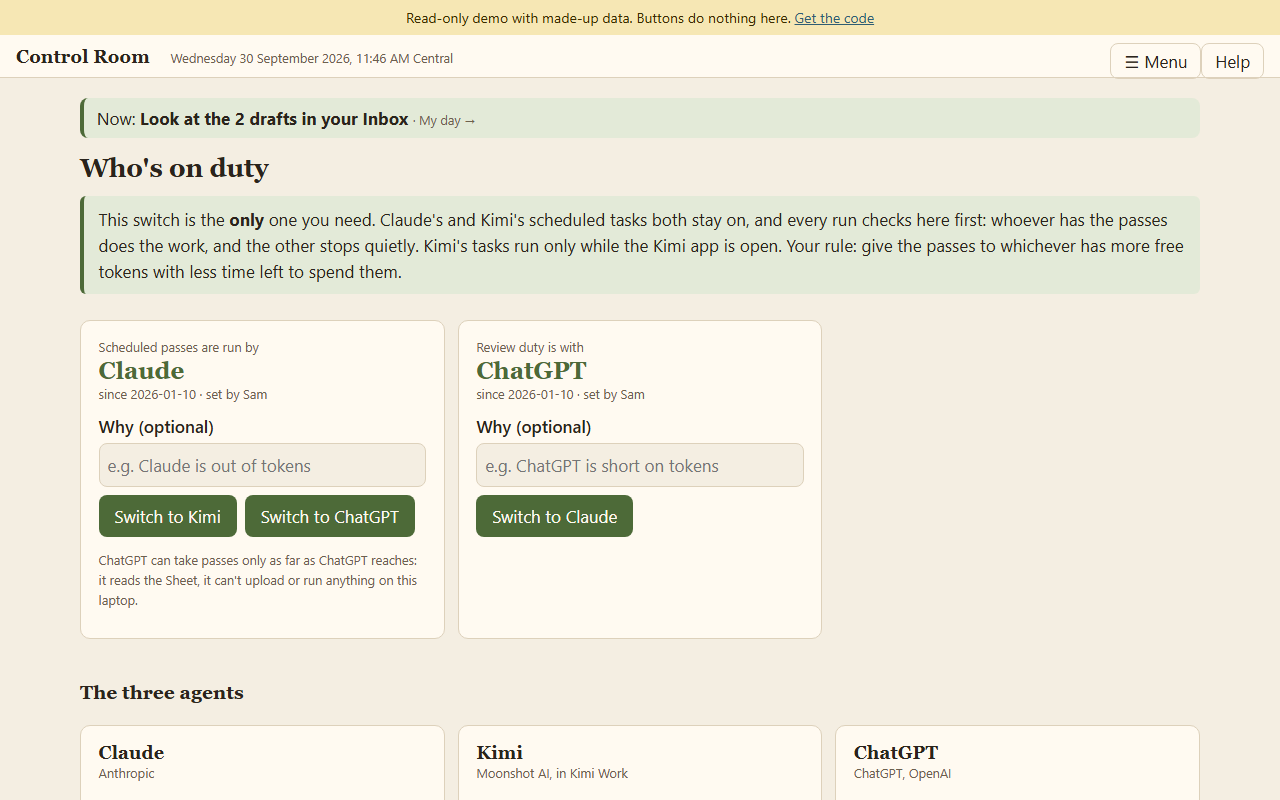Switch scheduled passes to ChatGPT

330,516
